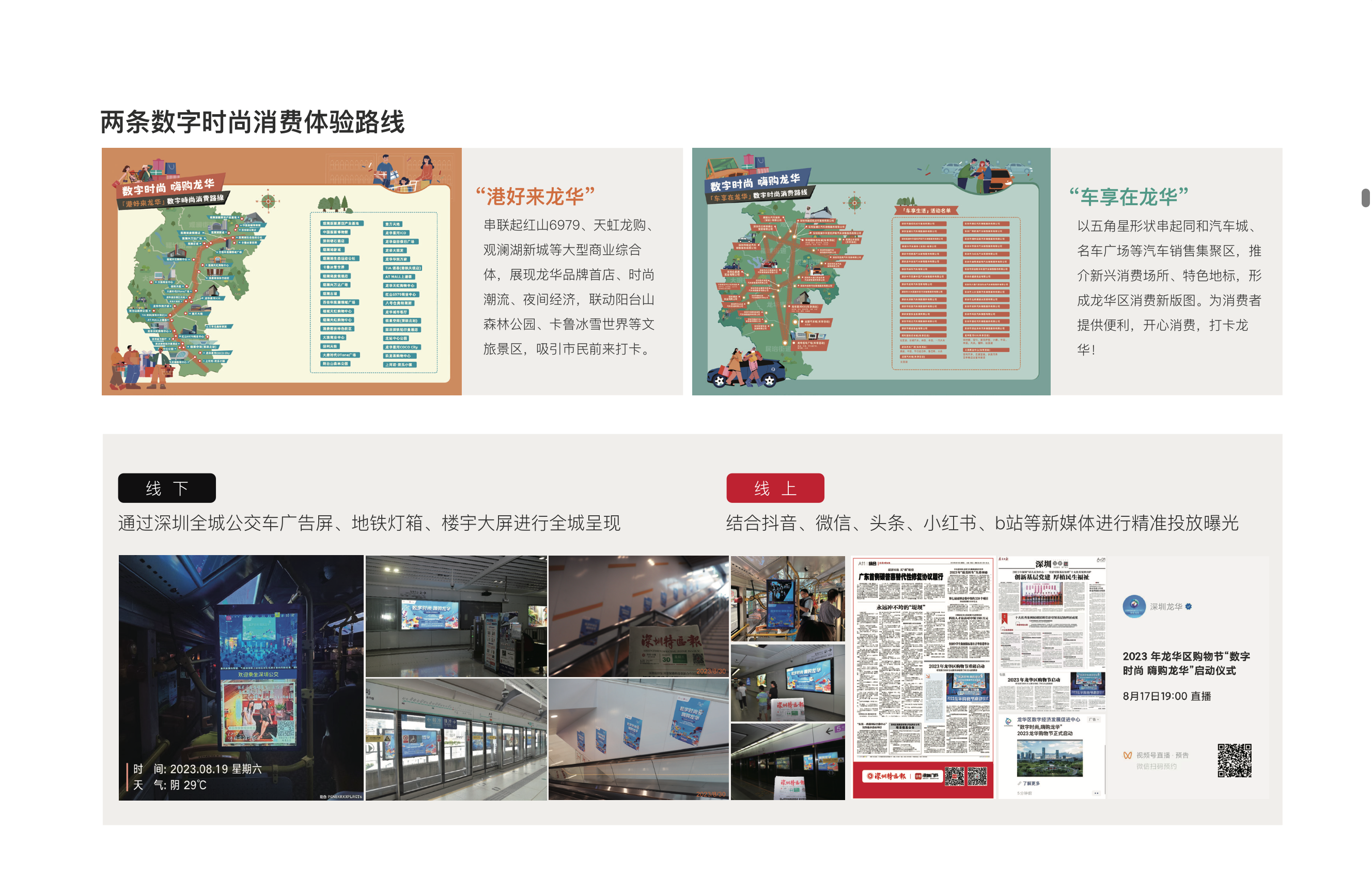This screenshot has width=1372, height=890.
Task: Click the 车享在龙华 green heading
Action: pos(1128,197)
